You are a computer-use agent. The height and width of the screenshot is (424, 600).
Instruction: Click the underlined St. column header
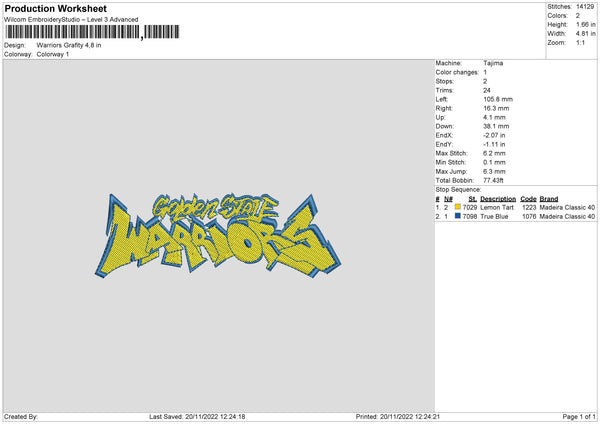(472, 198)
